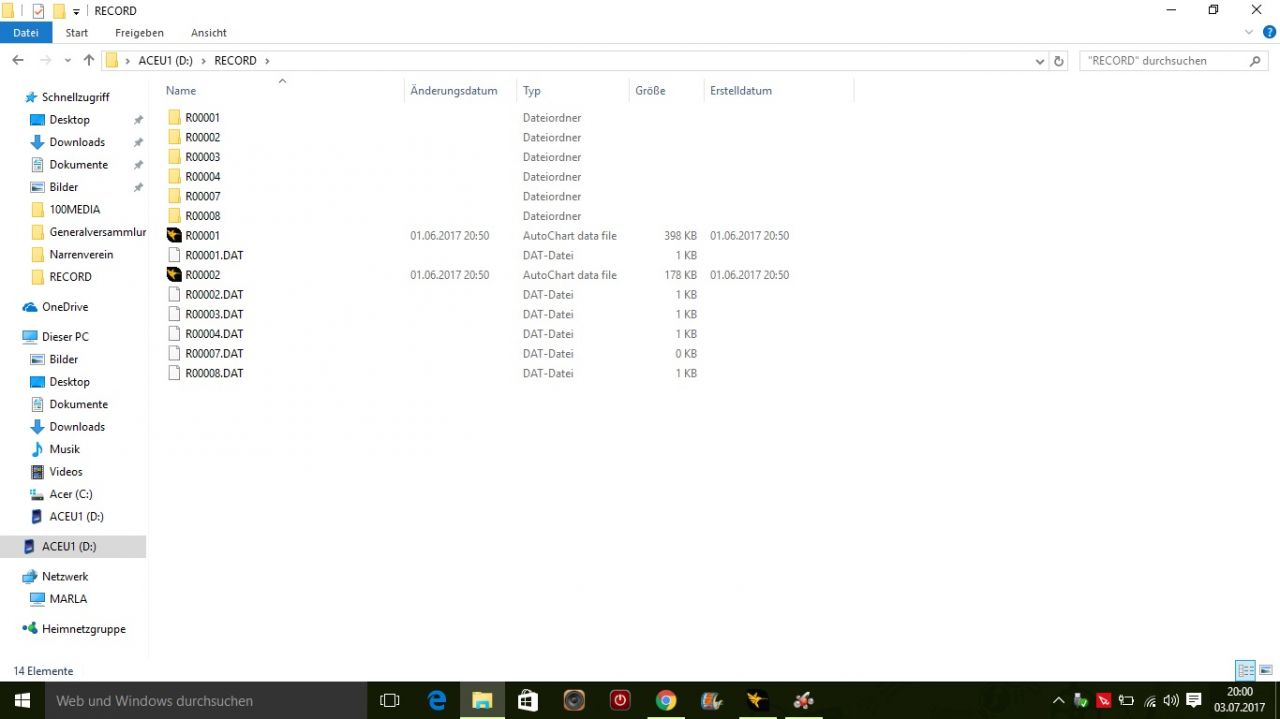
Task: Select the R00002 AutoChart file icon
Action: tap(175, 275)
